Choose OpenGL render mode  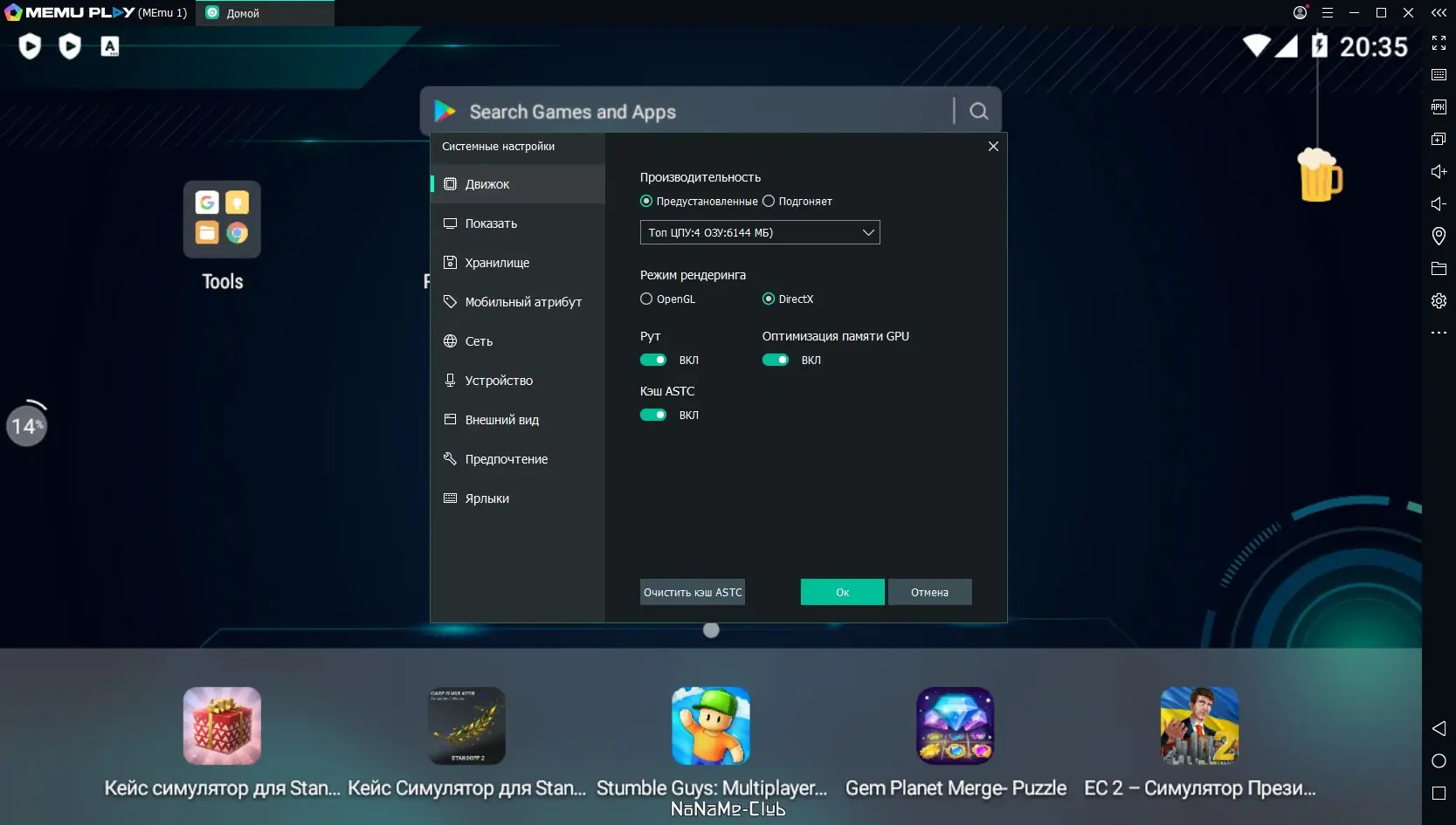pos(646,299)
